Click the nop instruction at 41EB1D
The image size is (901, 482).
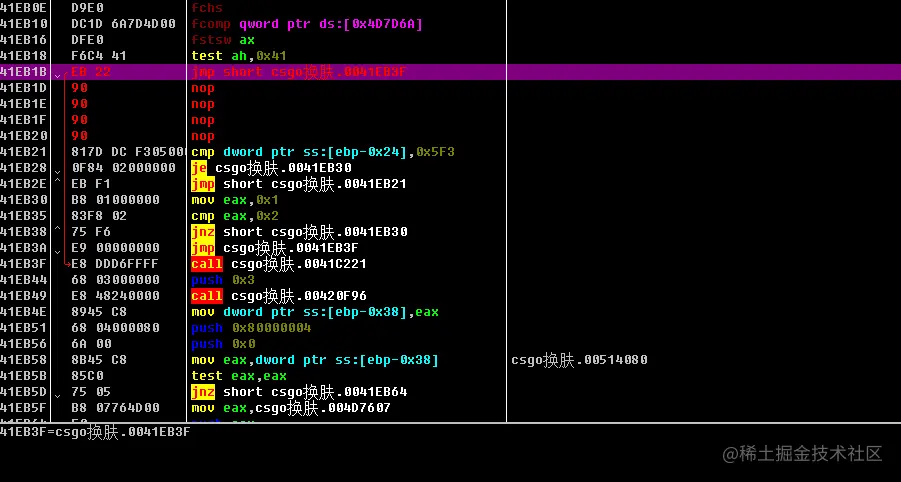pyautogui.click(x=203, y=88)
